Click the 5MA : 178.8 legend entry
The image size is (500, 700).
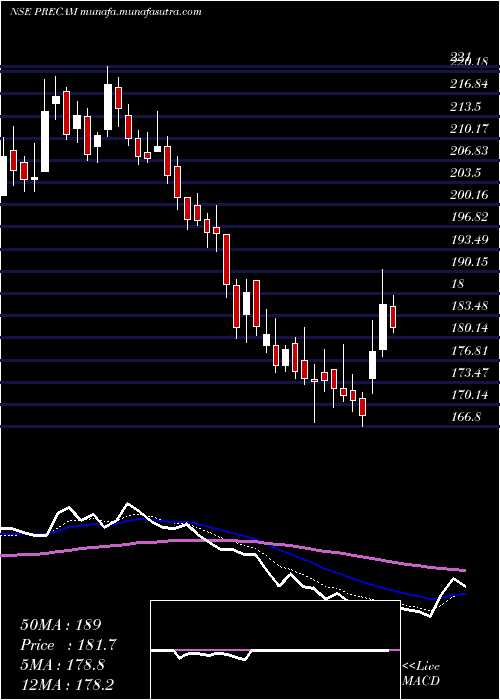62,665
